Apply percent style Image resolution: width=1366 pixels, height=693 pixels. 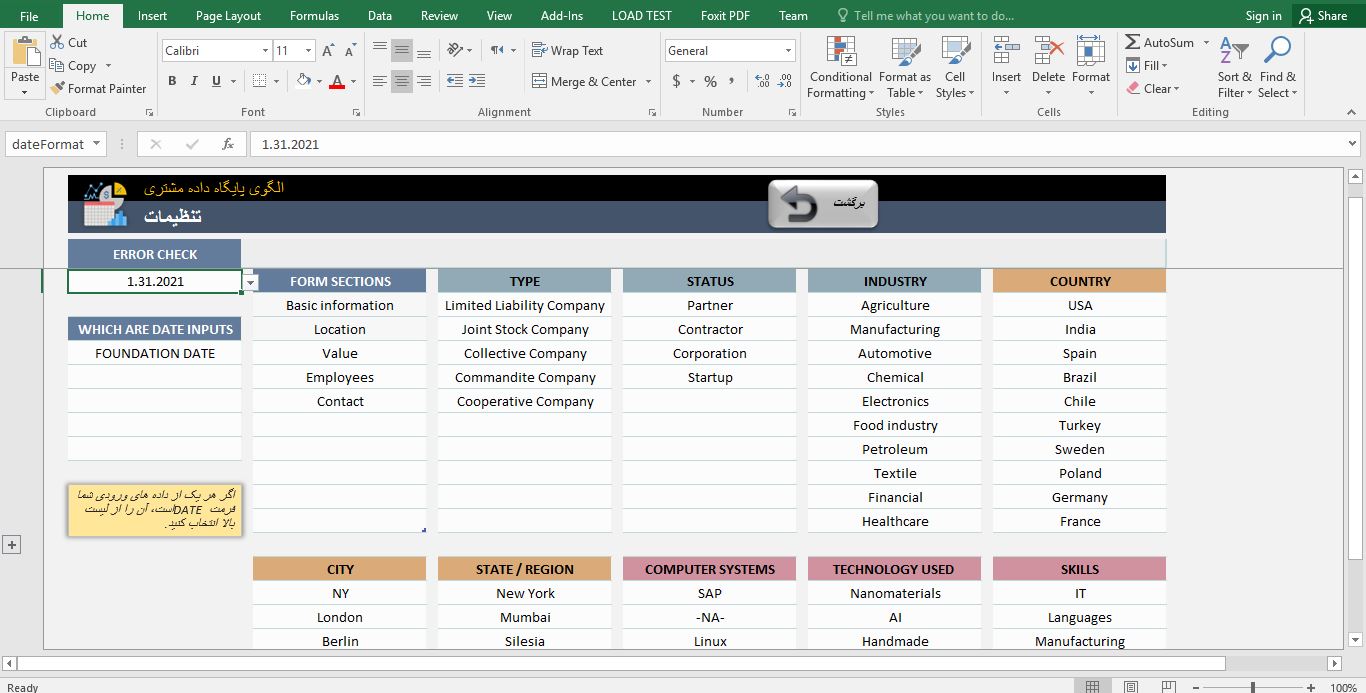(x=710, y=81)
